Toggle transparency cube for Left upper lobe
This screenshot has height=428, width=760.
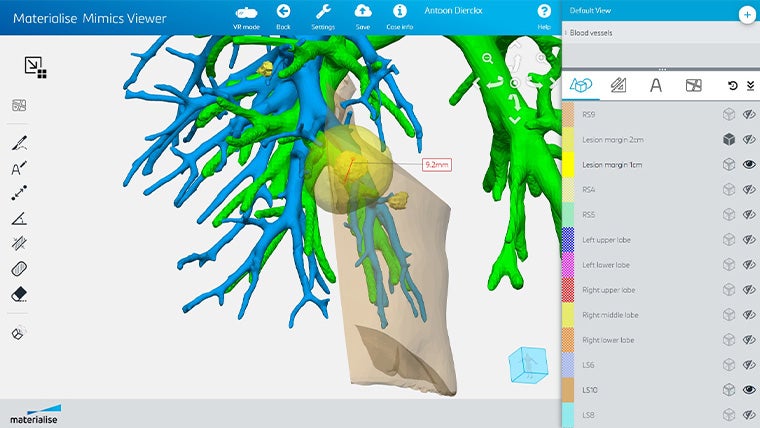pyautogui.click(x=729, y=239)
